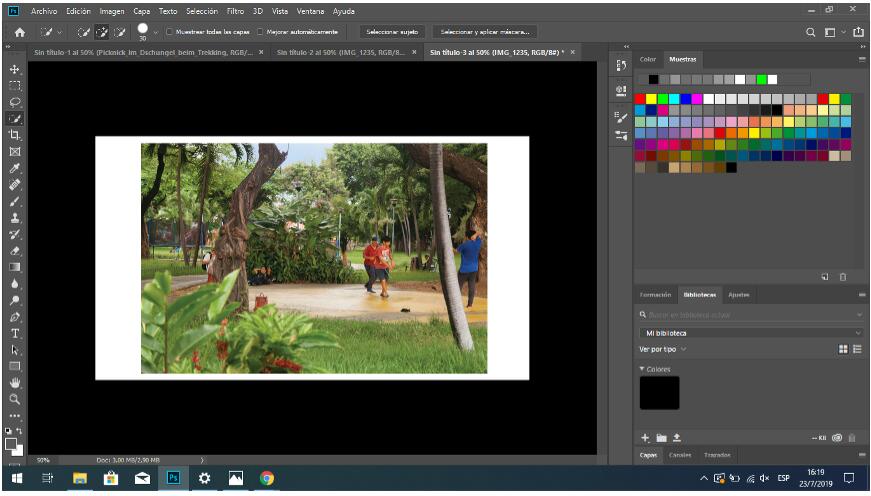
Task: Collapse the Colores section
Action: pos(642,369)
